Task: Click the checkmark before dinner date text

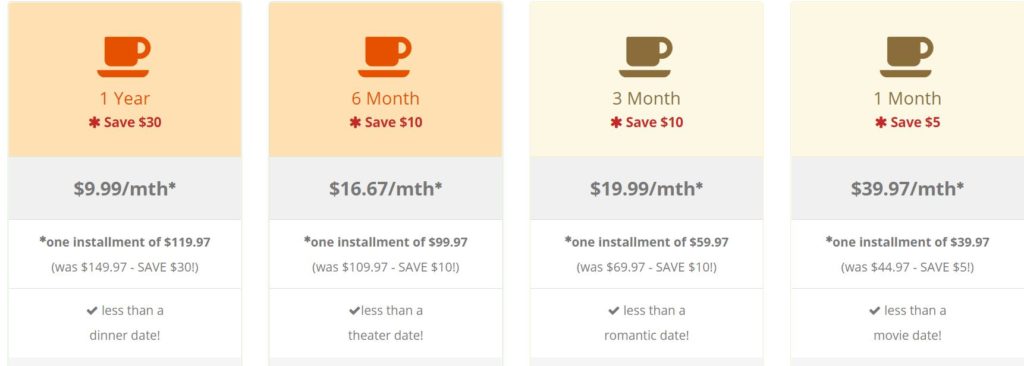Action: tap(91, 311)
